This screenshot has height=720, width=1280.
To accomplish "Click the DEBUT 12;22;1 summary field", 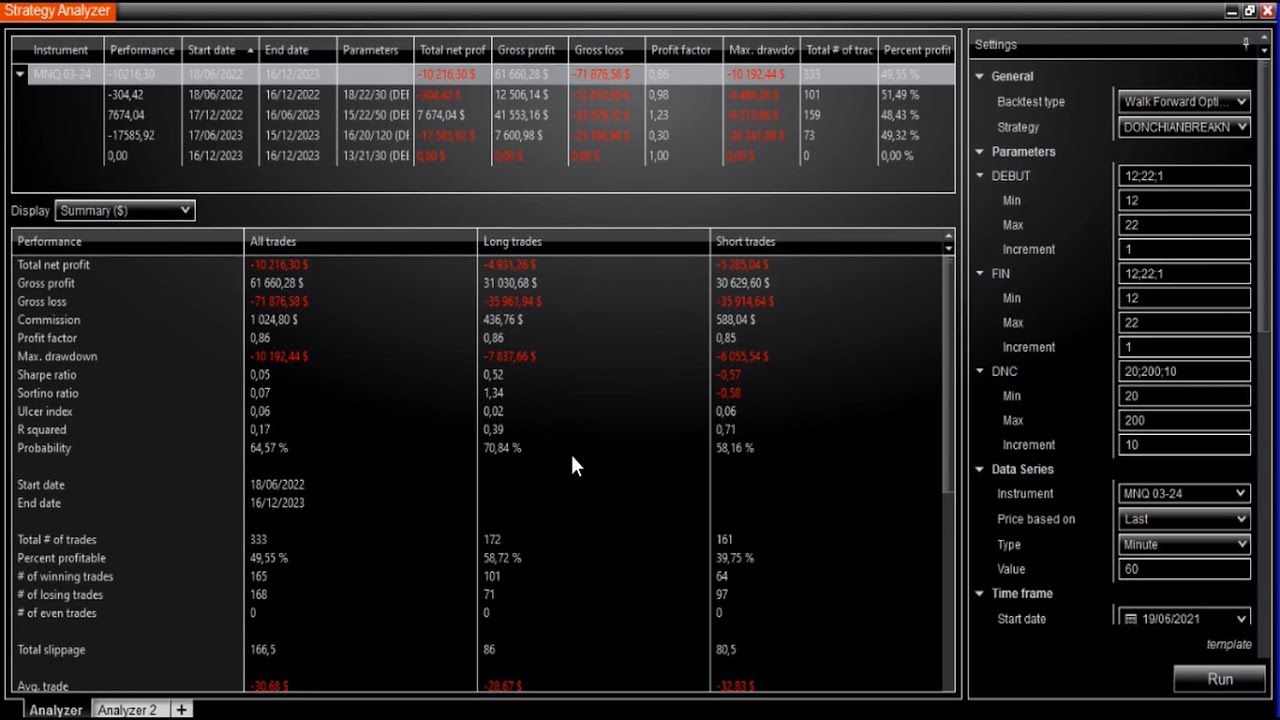I will click(1184, 176).
